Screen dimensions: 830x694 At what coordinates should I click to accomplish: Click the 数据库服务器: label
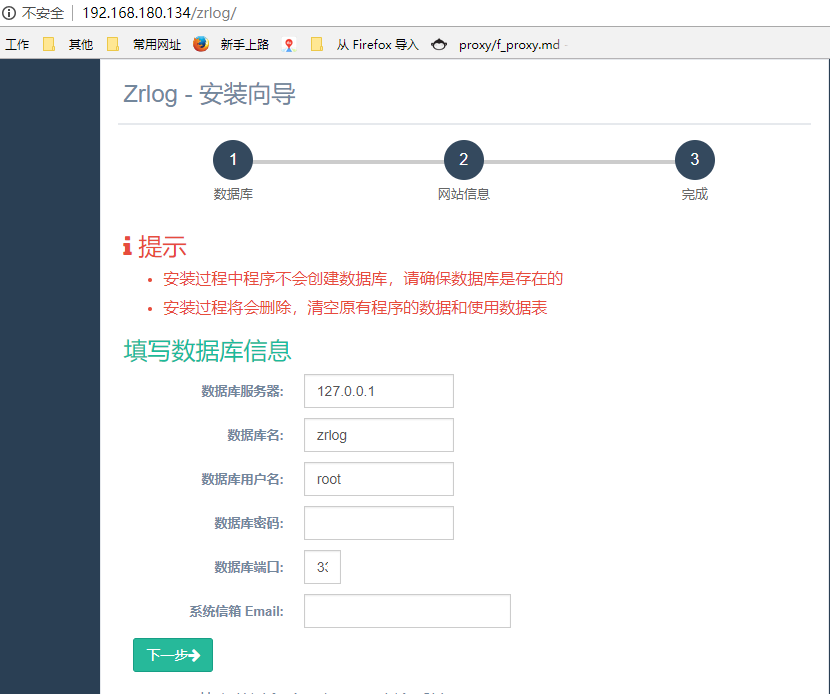tap(242, 391)
